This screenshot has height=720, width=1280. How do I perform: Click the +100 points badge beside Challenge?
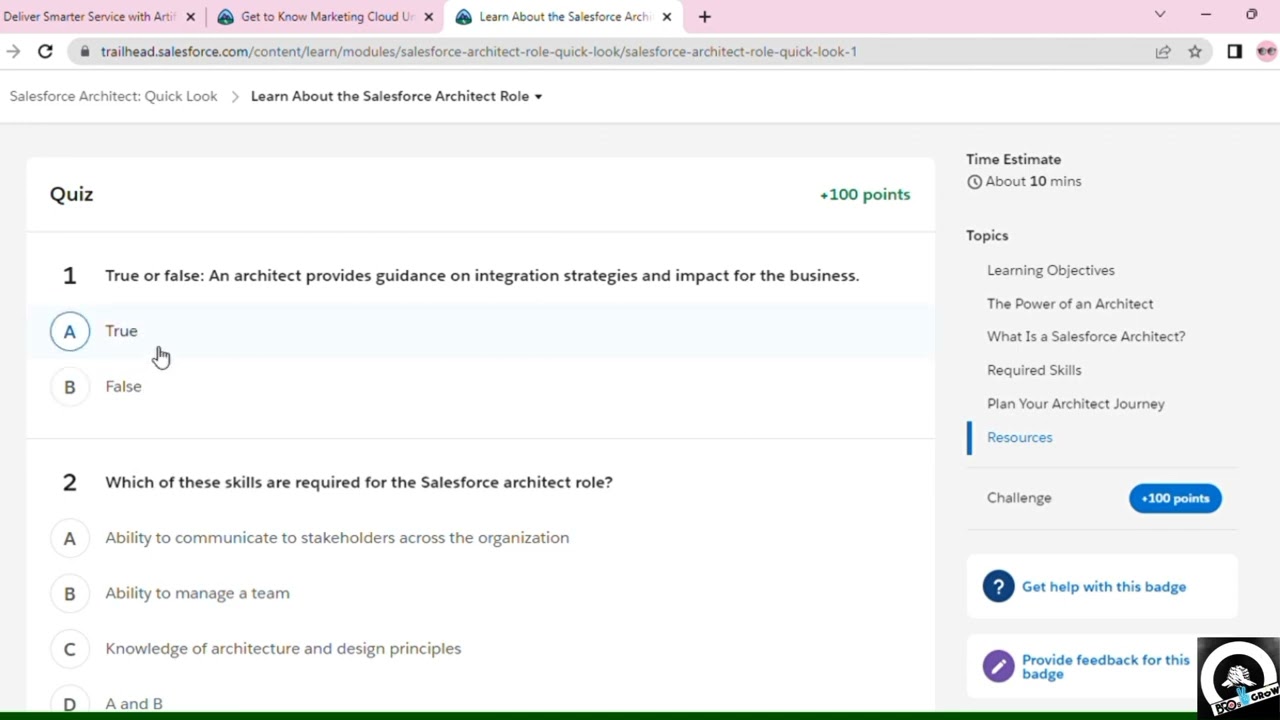(x=1175, y=498)
